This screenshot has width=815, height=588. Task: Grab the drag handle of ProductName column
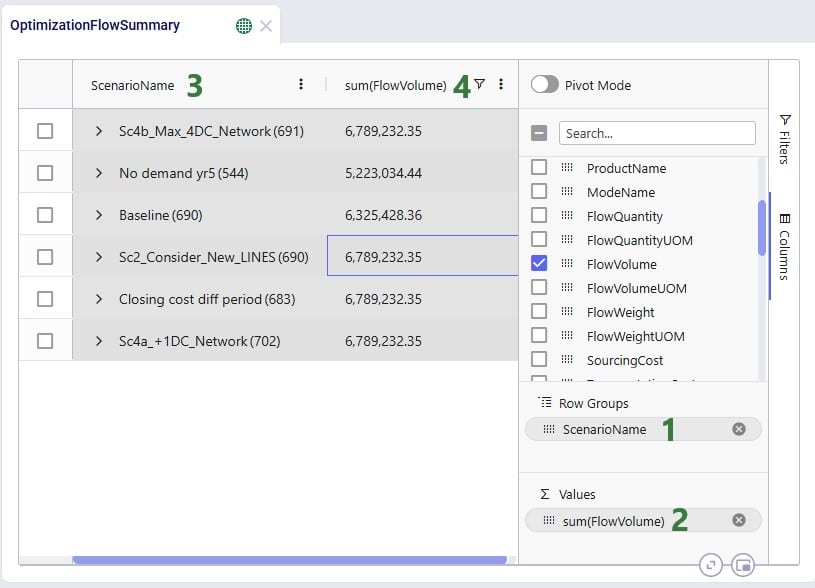click(x=567, y=167)
